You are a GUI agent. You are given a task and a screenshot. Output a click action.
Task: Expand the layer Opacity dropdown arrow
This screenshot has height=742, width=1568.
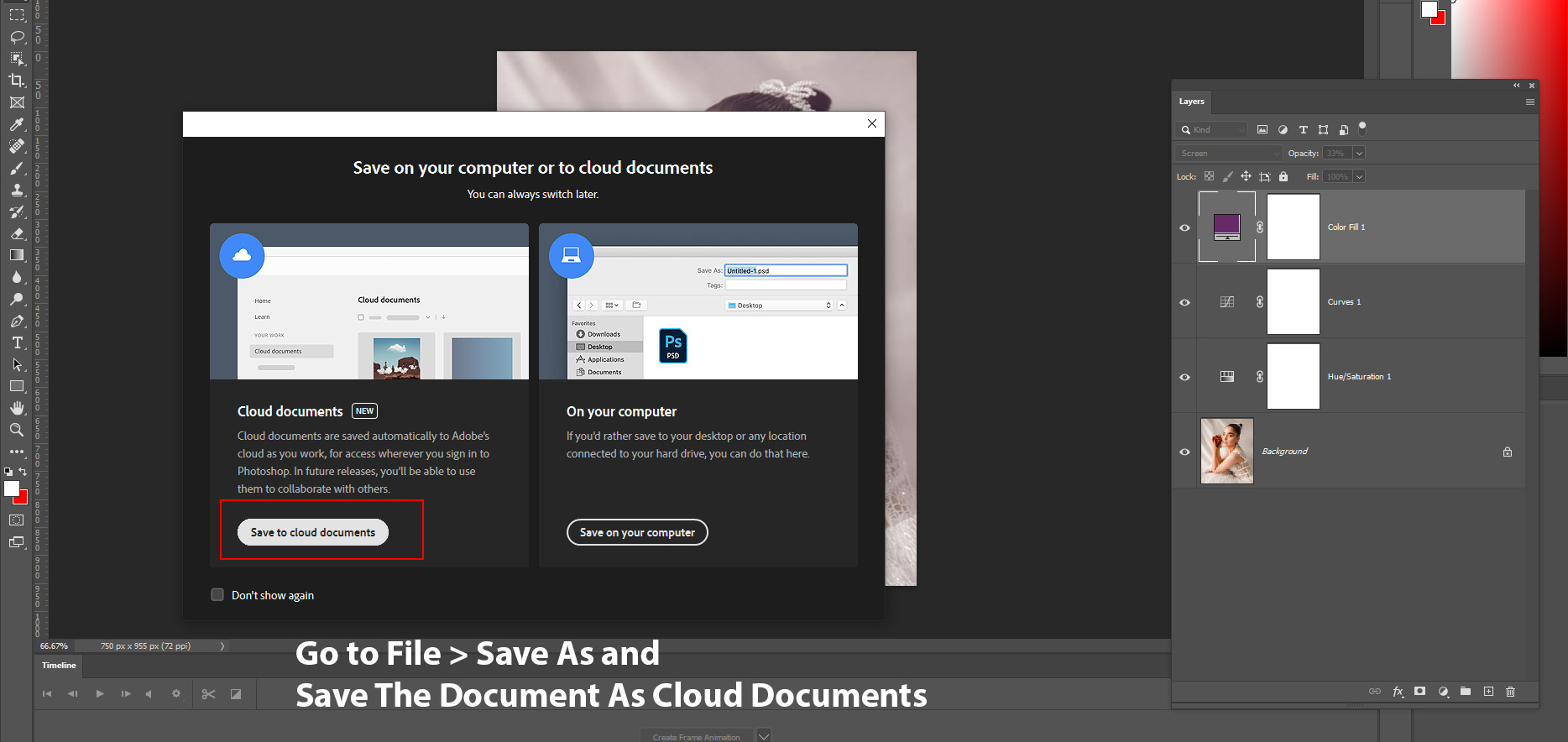tap(1359, 154)
